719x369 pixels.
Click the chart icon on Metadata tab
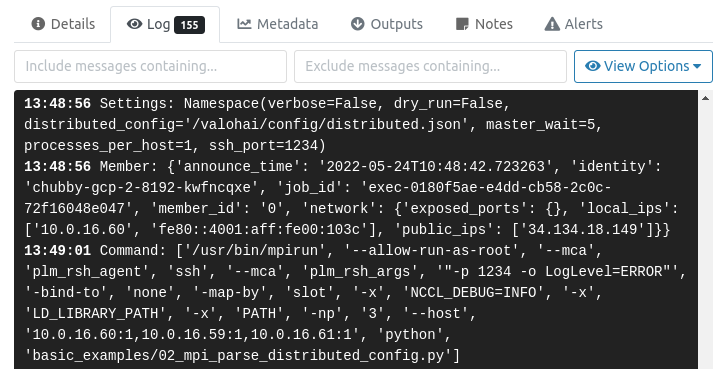tap(244, 24)
